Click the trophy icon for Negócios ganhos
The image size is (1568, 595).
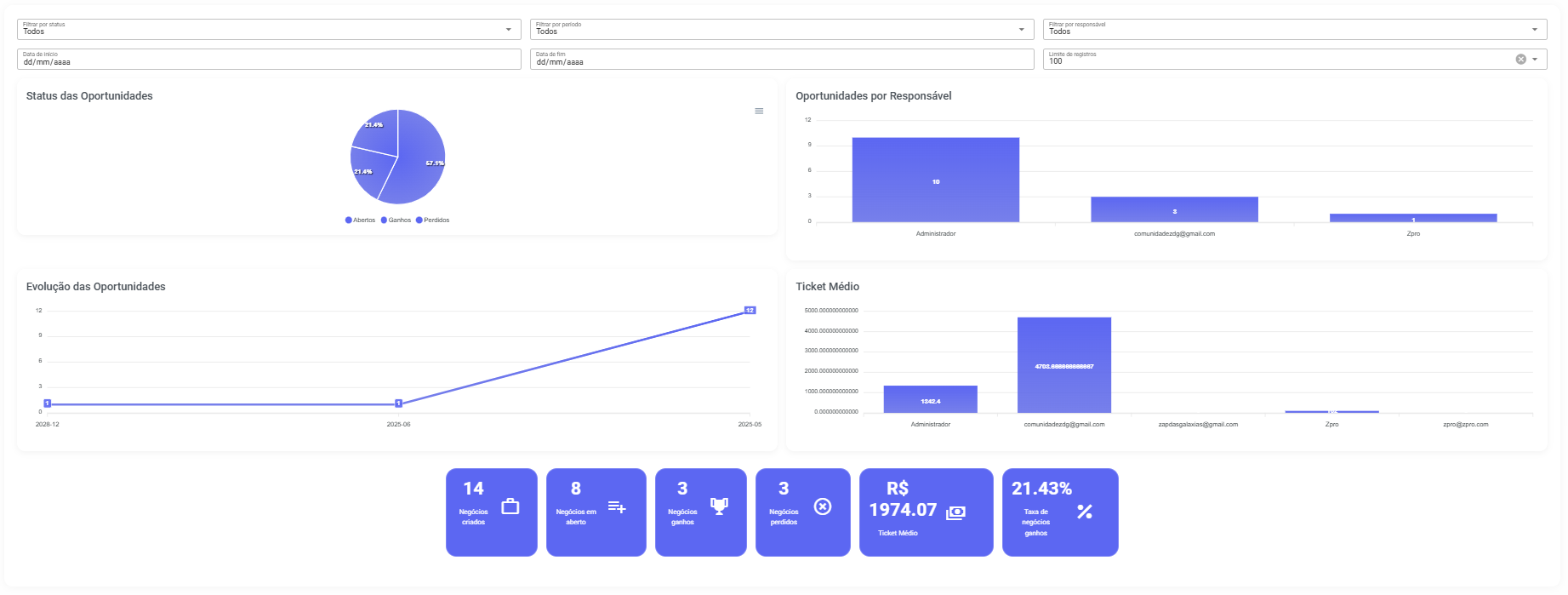tap(719, 506)
